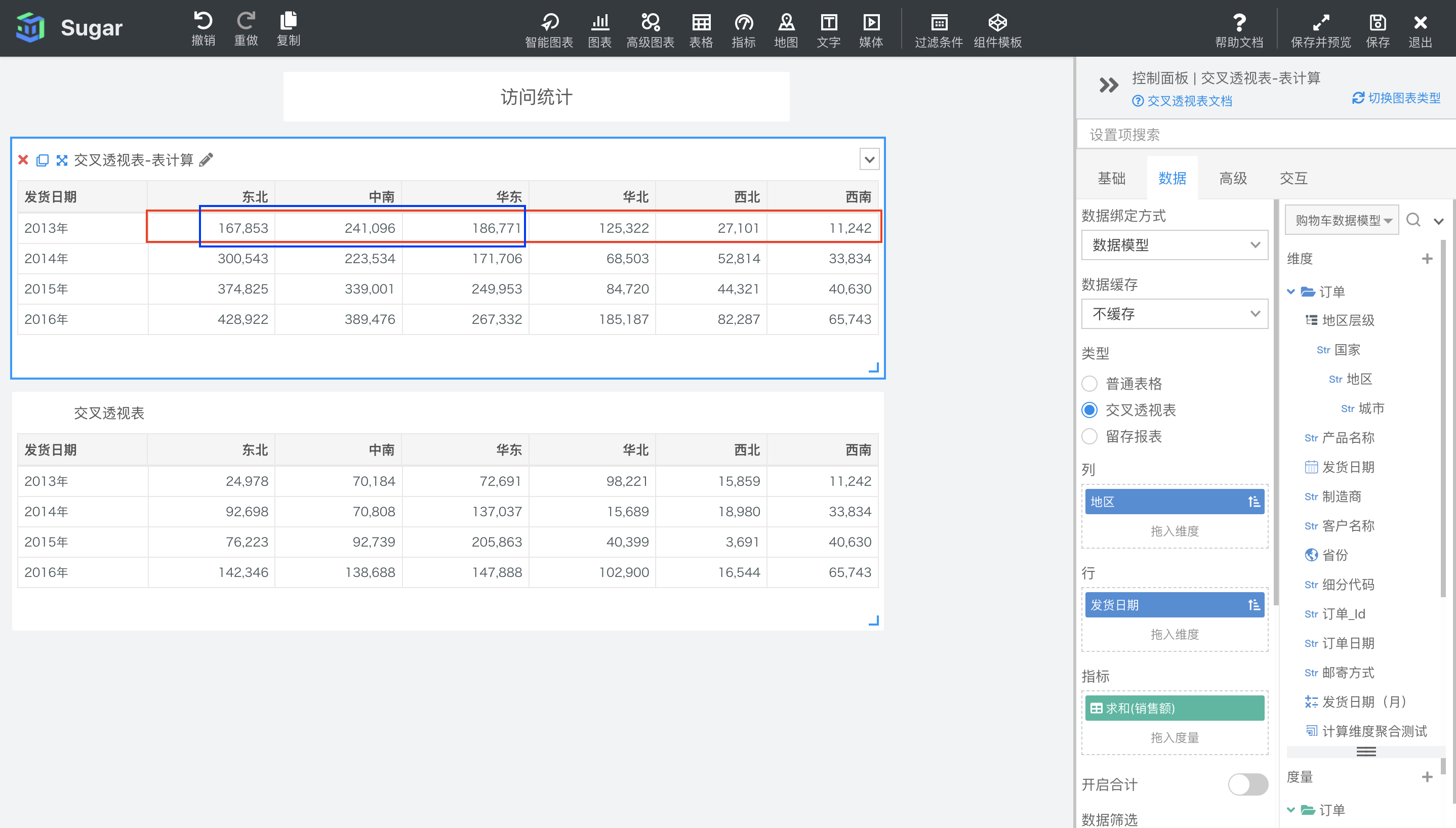Open the media (媒体) tool
The height and width of the screenshot is (828, 1456).
coord(871,30)
